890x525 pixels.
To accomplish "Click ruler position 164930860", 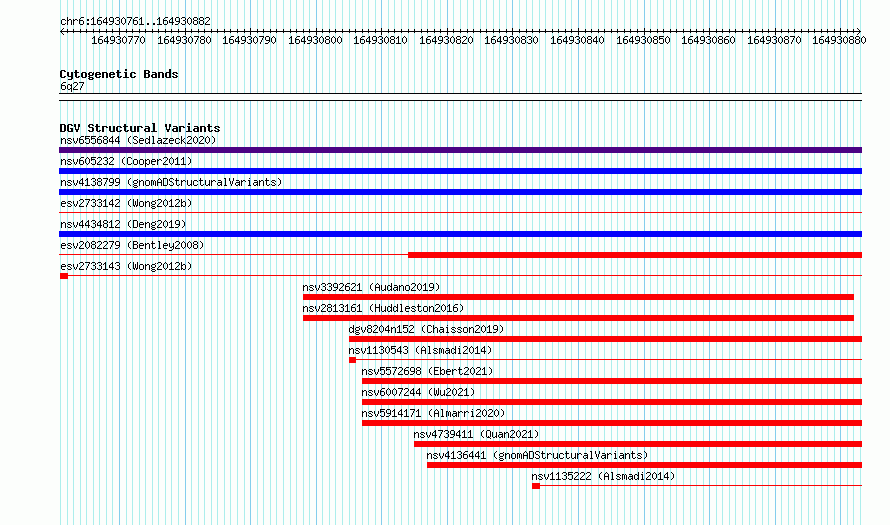I will (x=708, y=40).
